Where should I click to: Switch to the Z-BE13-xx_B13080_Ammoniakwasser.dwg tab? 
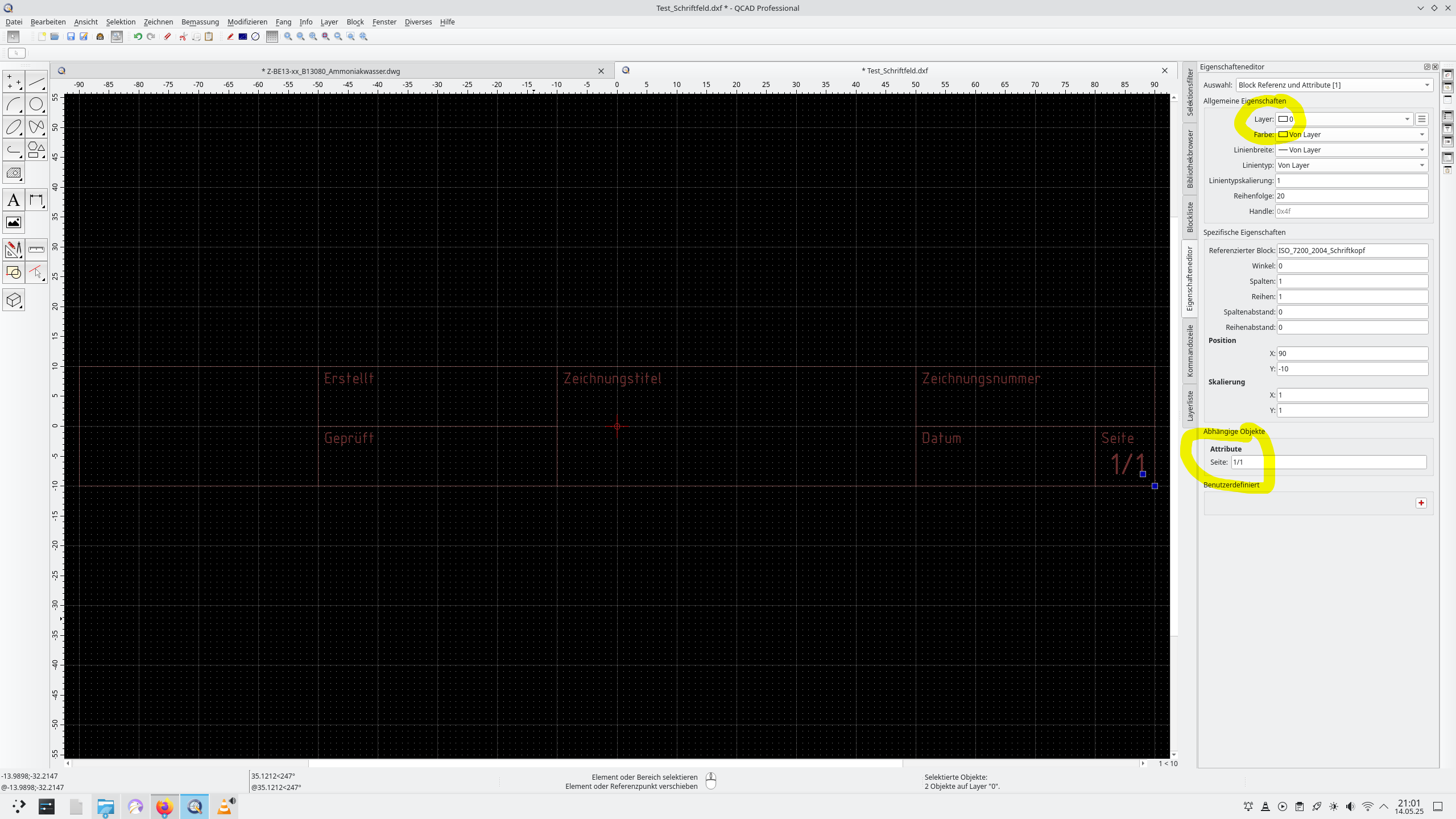point(330,71)
